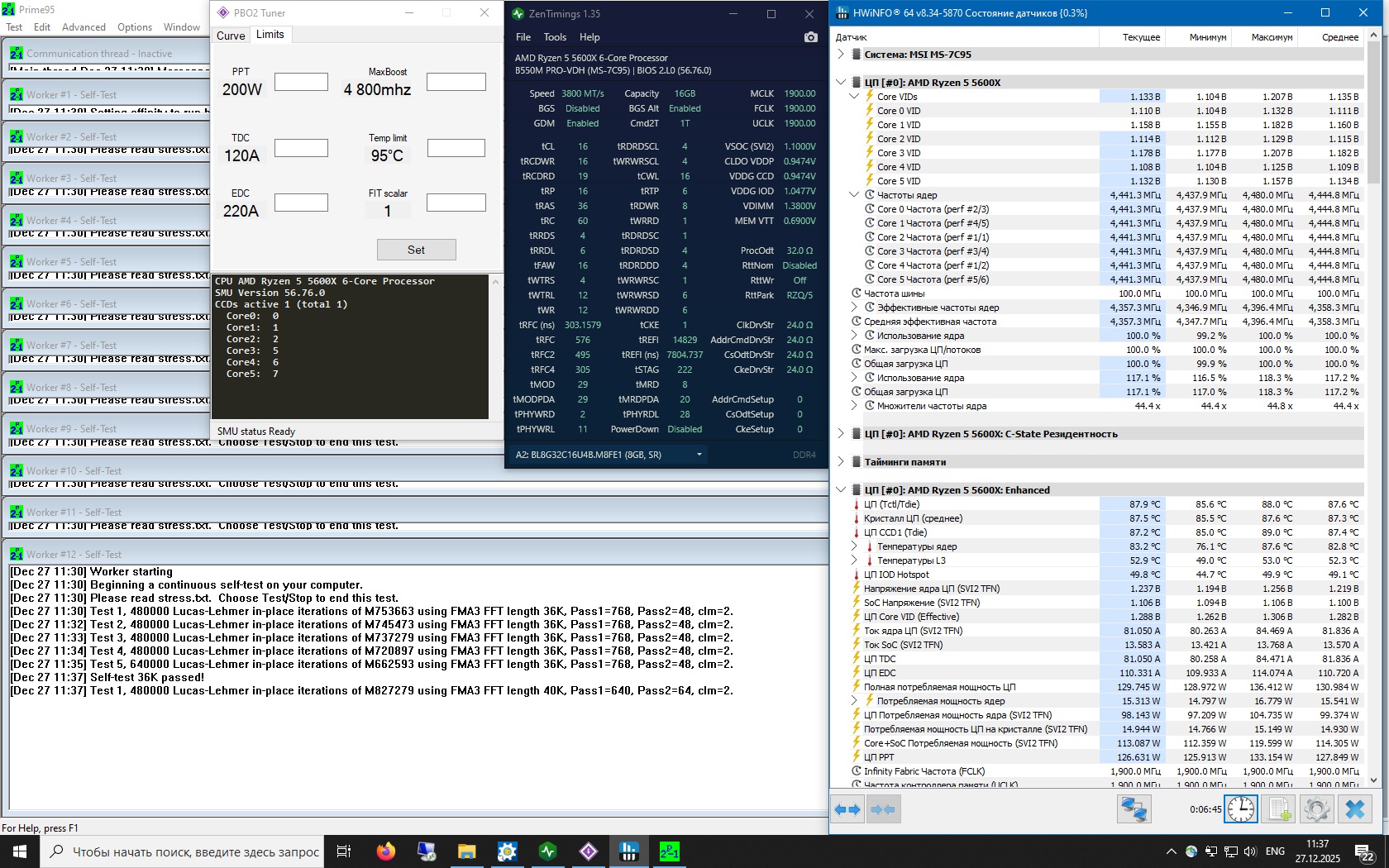1389x868 pixels.
Task: Switch to ZenTimings via taskbar icon
Action: (548, 851)
